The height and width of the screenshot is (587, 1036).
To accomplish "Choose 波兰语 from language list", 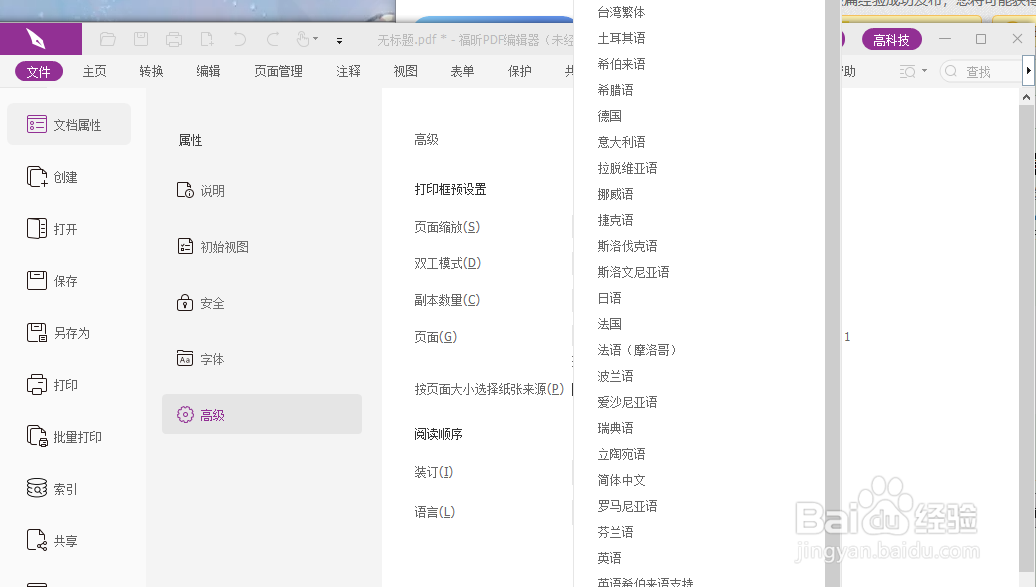I will pyautogui.click(x=615, y=376).
